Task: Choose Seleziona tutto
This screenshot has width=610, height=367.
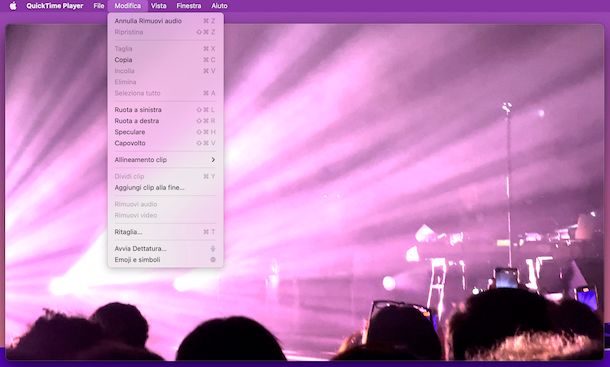Action: [x=165, y=93]
